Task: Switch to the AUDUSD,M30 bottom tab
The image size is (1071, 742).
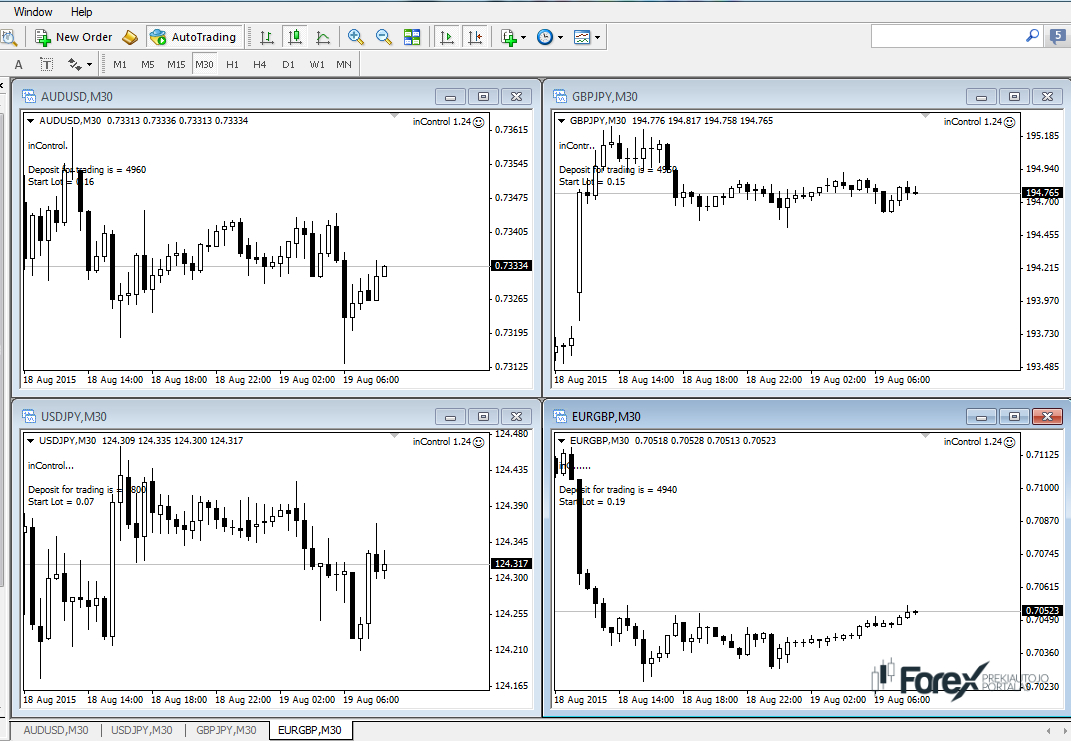Action: point(56,730)
